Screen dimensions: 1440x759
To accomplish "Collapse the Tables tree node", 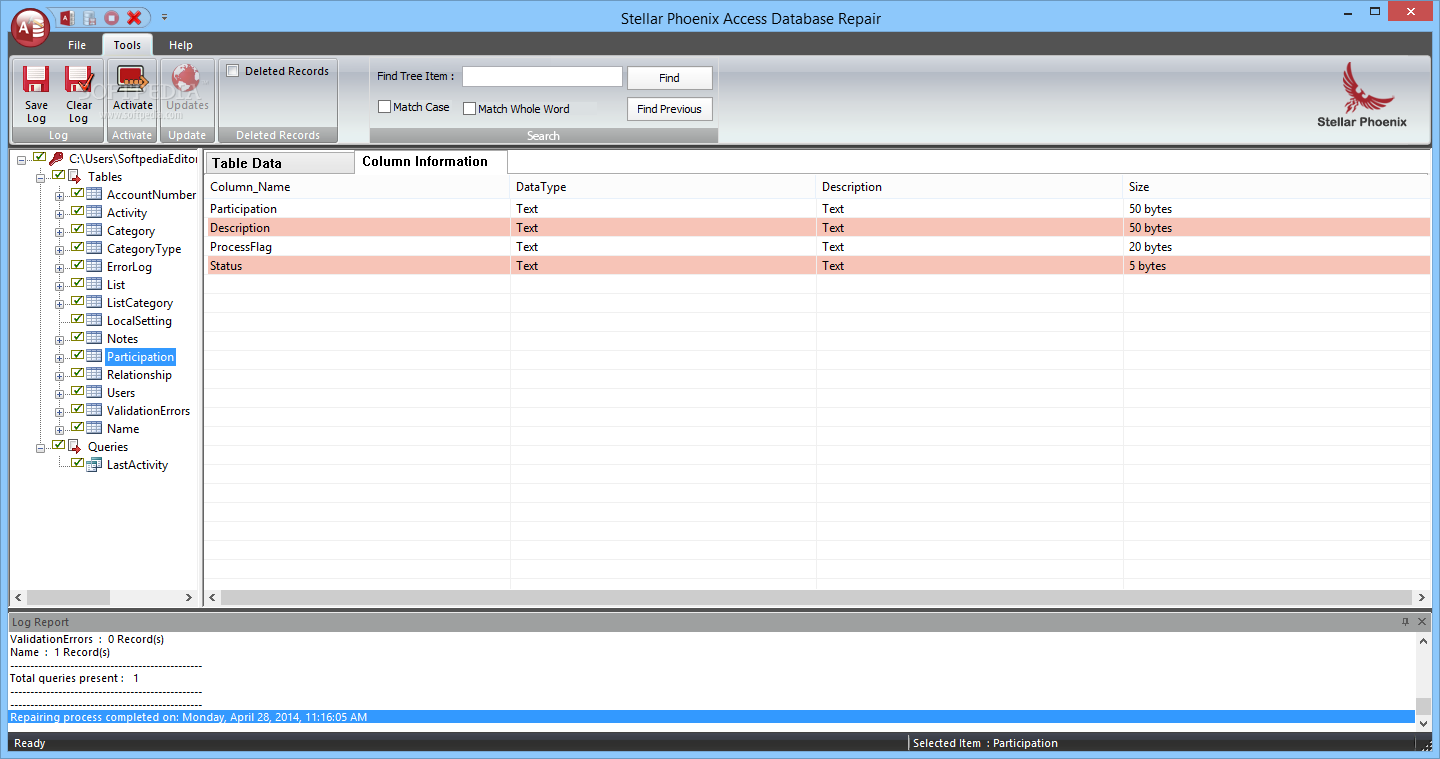I will tap(41, 178).
